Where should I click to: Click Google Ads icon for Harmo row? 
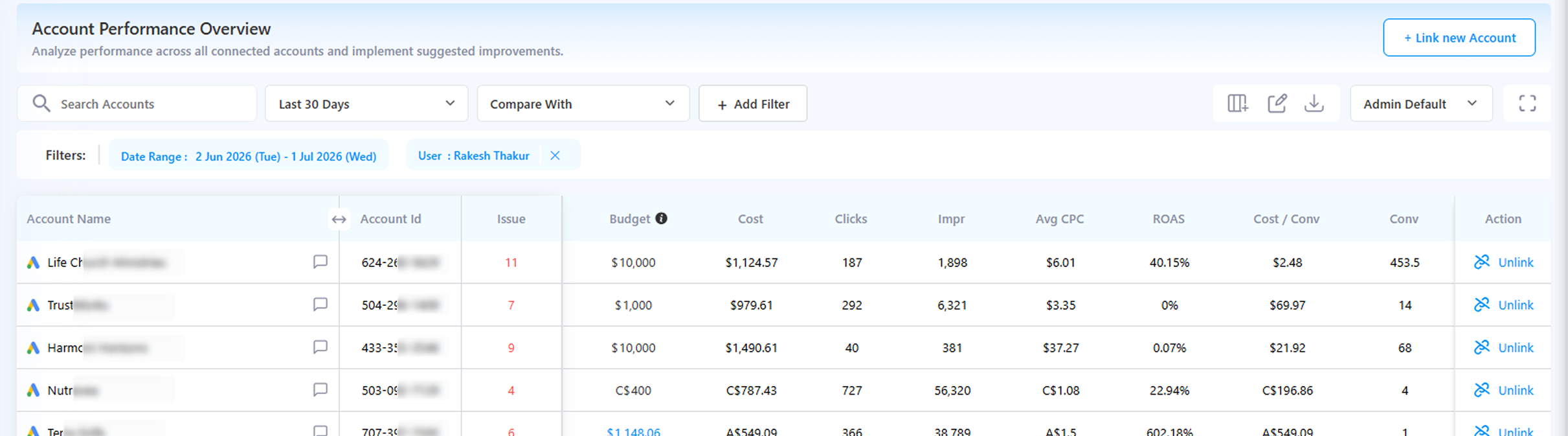[x=33, y=348]
